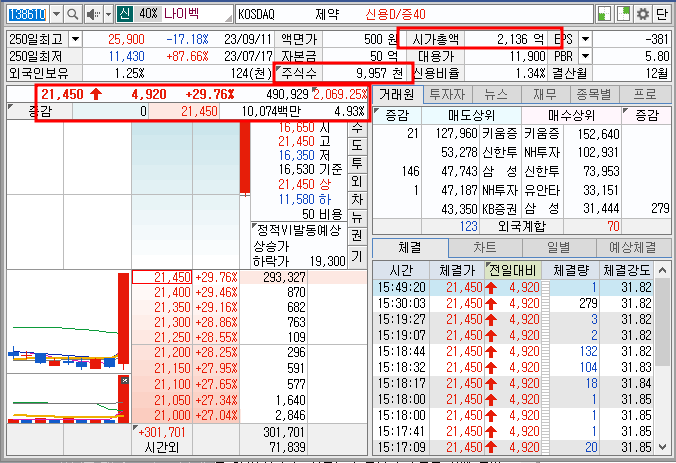This screenshot has height=463, width=676.
Task: Click the first green layout icon
Action: coord(605,14)
